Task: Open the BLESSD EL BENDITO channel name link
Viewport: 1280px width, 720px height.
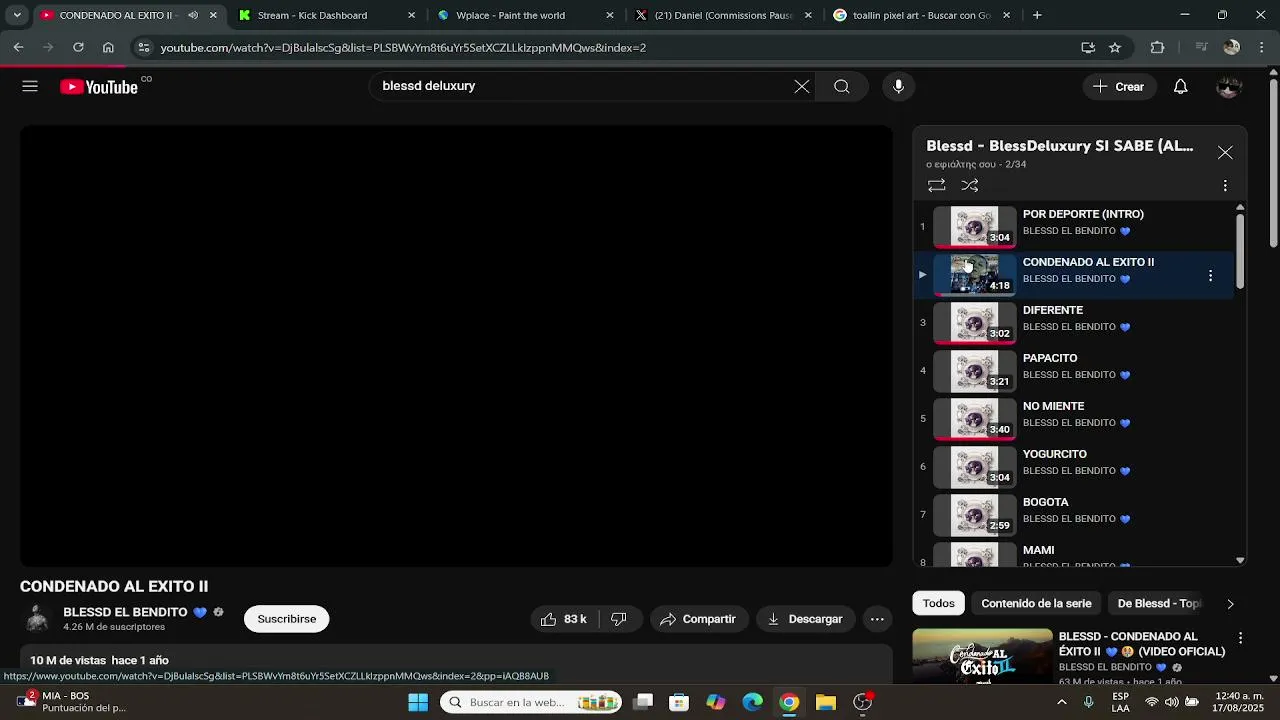Action: point(125,612)
